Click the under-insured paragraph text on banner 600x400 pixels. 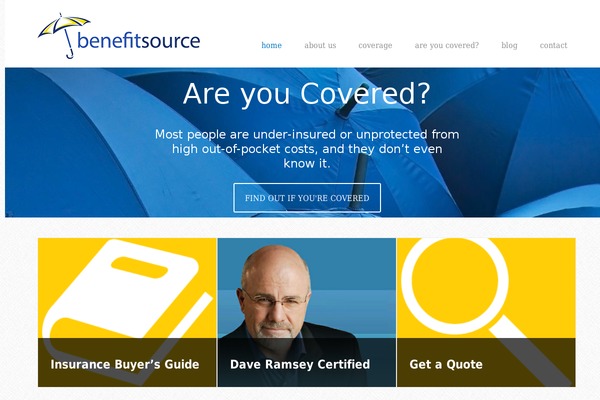click(x=307, y=149)
